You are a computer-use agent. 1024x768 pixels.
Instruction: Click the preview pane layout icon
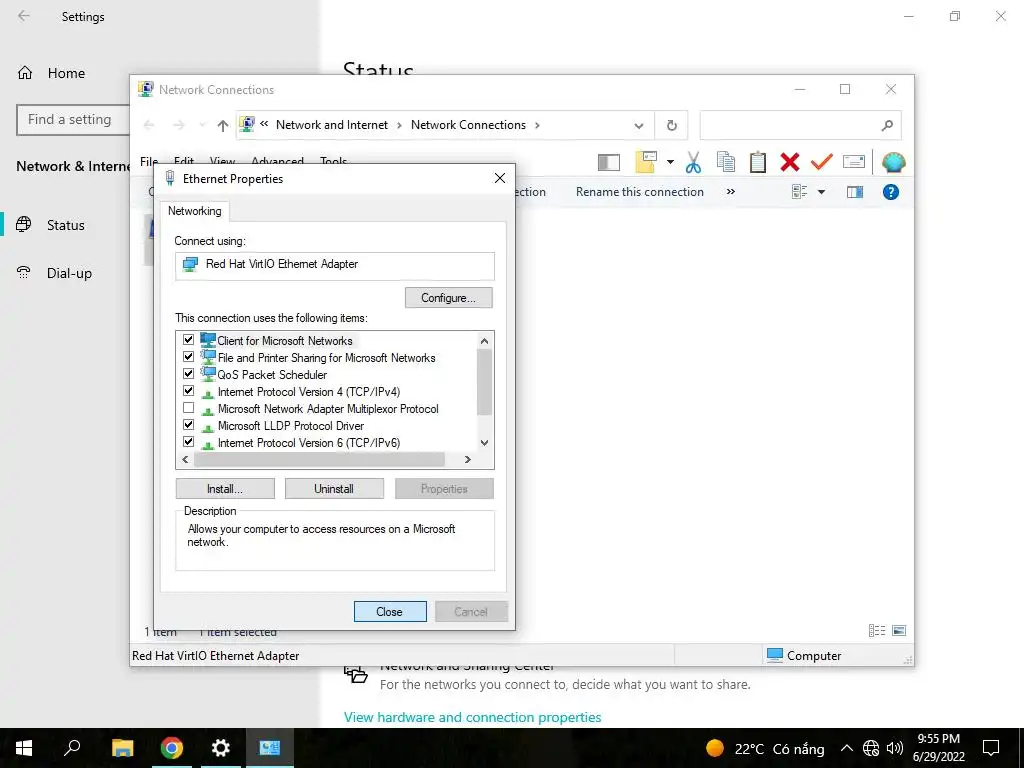[609, 162]
